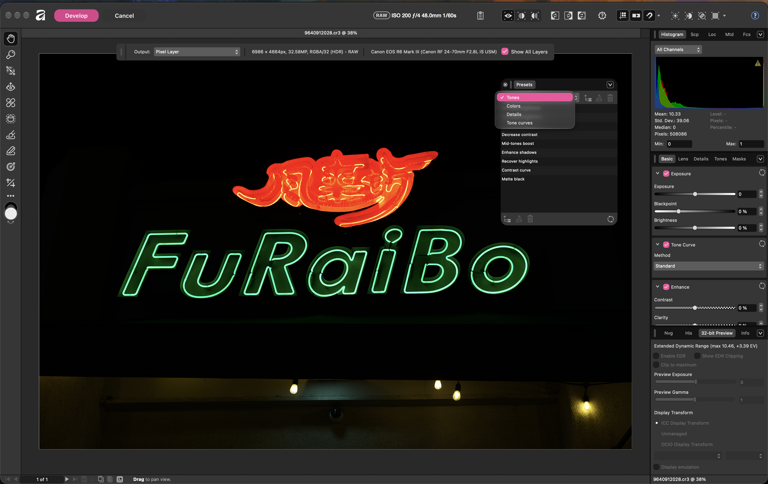
Task: Click the Sync Before icon
Action: coord(555,16)
